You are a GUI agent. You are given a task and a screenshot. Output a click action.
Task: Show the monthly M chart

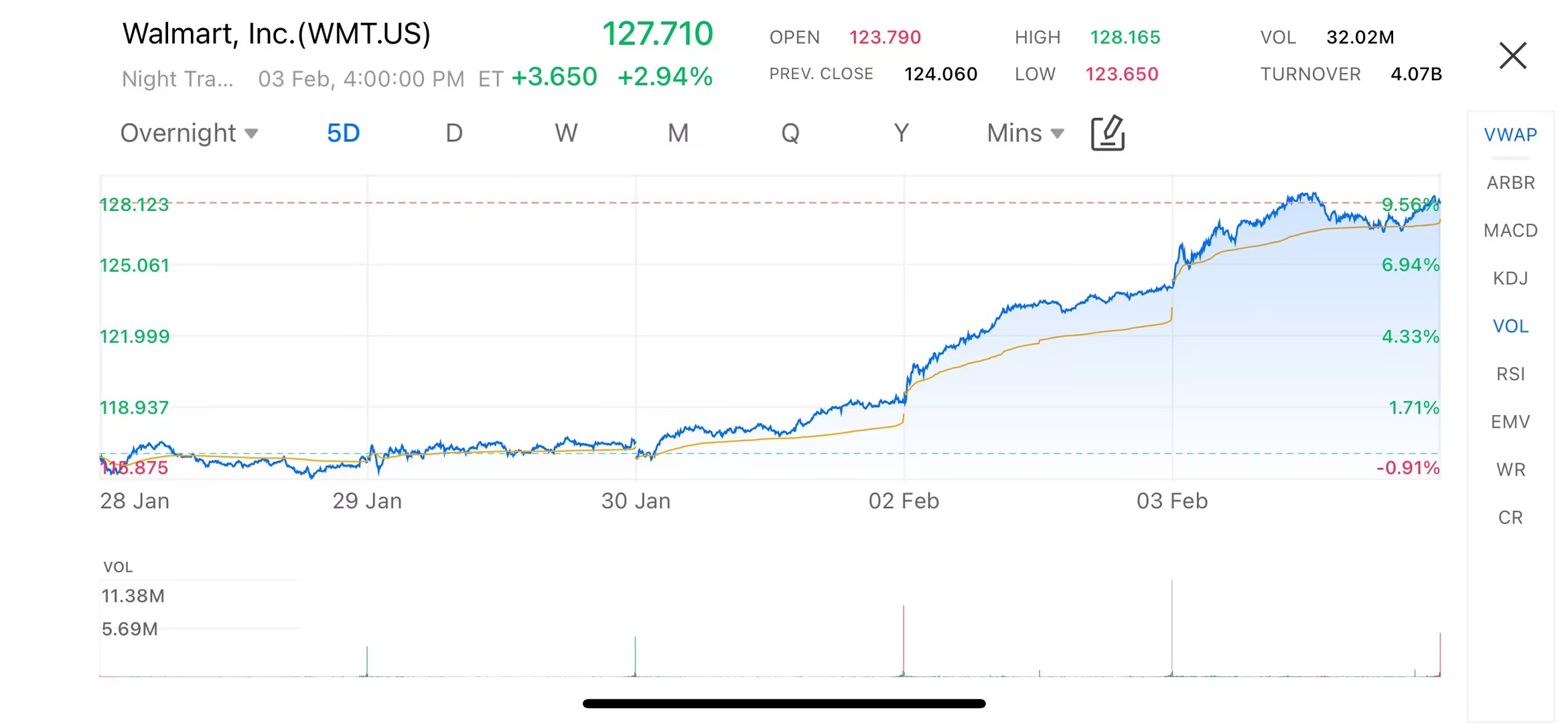(678, 133)
